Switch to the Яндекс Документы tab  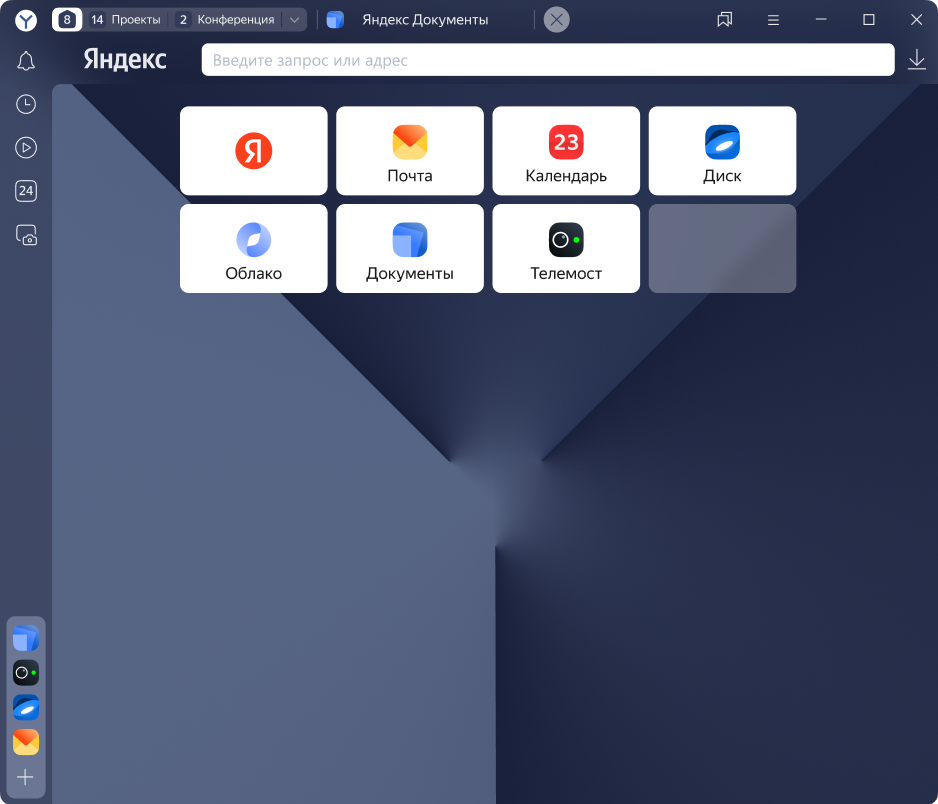coord(425,20)
